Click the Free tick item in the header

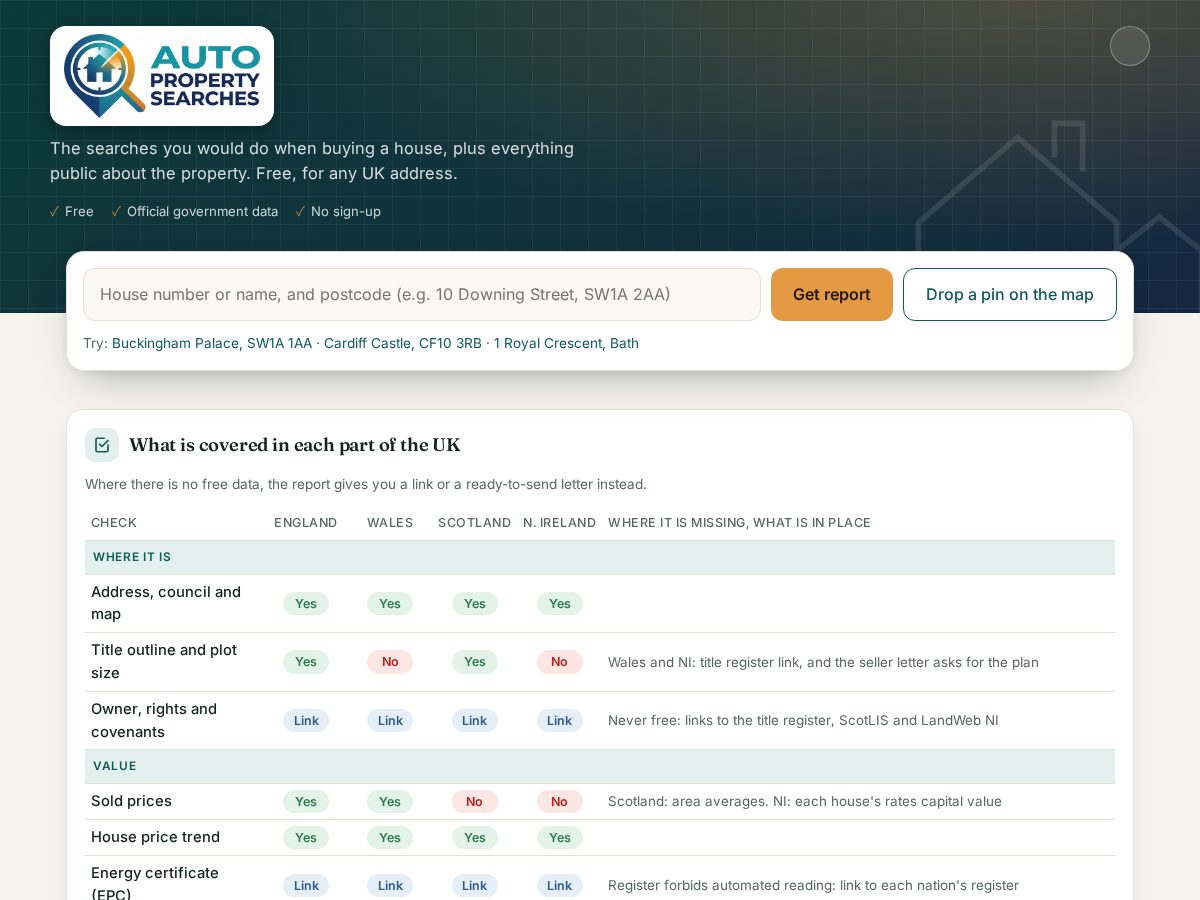point(72,211)
